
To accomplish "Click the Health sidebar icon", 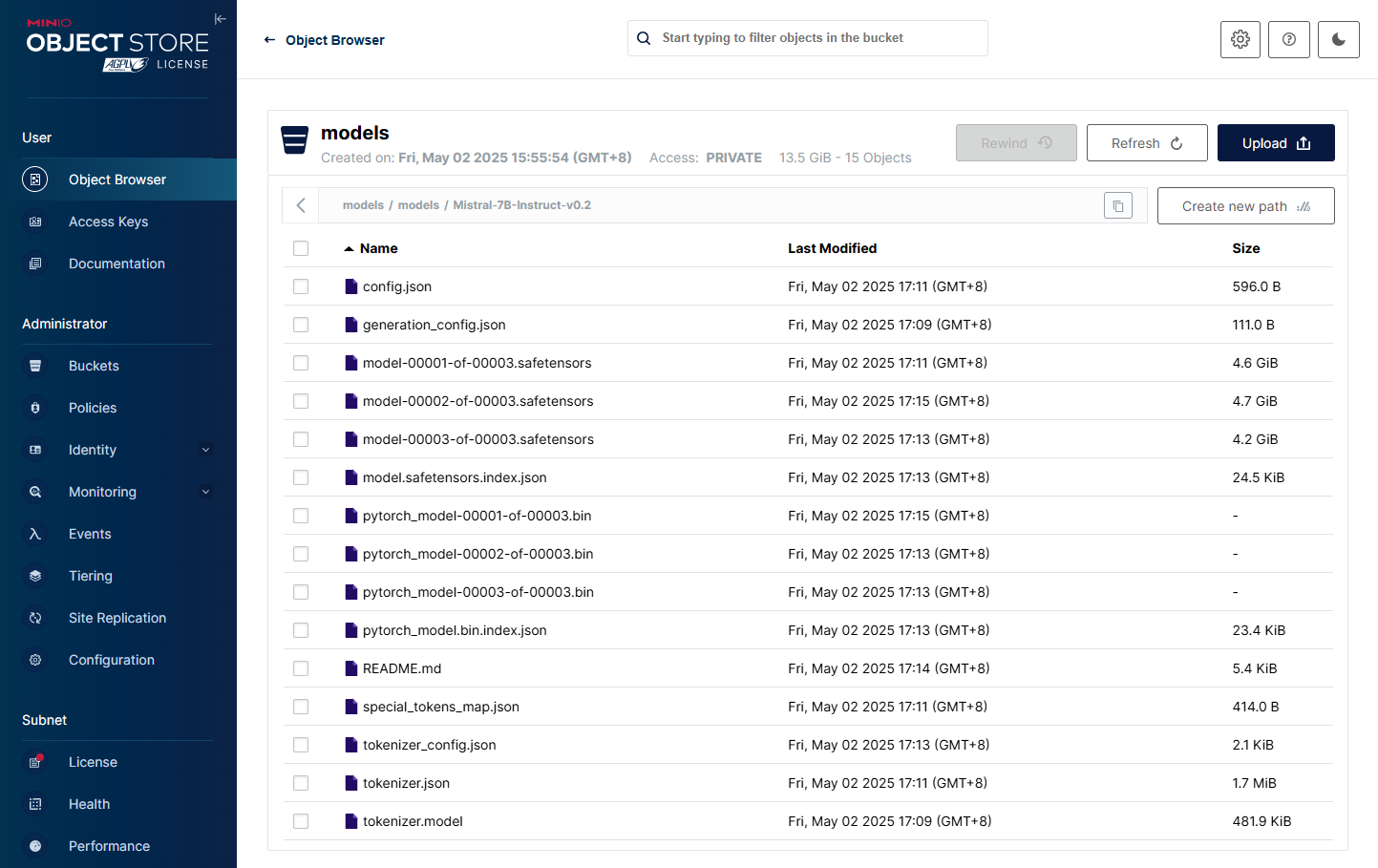I will pyautogui.click(x=35, y=804).
